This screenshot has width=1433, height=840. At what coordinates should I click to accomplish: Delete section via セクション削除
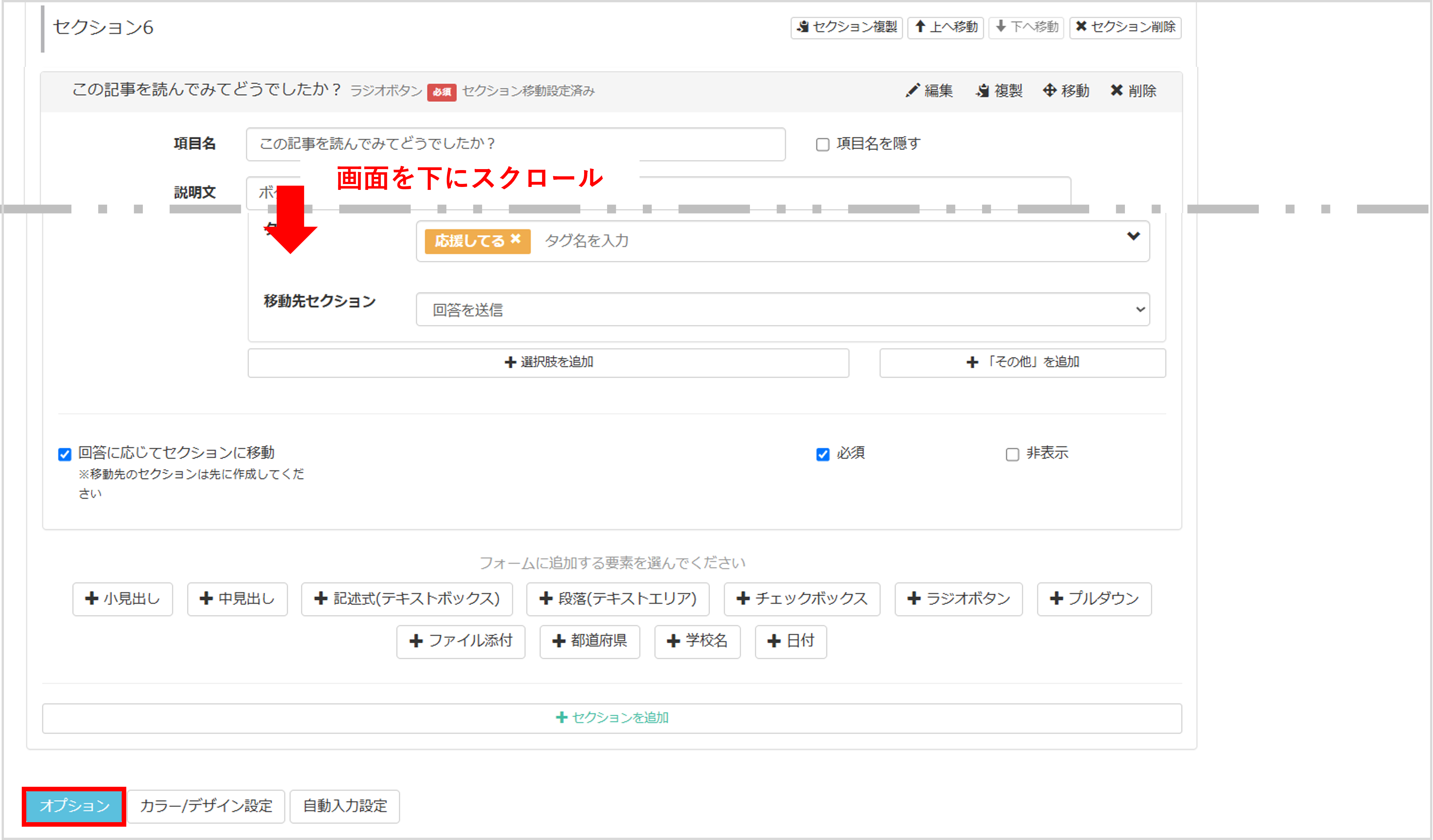(x=1125, y=27)
